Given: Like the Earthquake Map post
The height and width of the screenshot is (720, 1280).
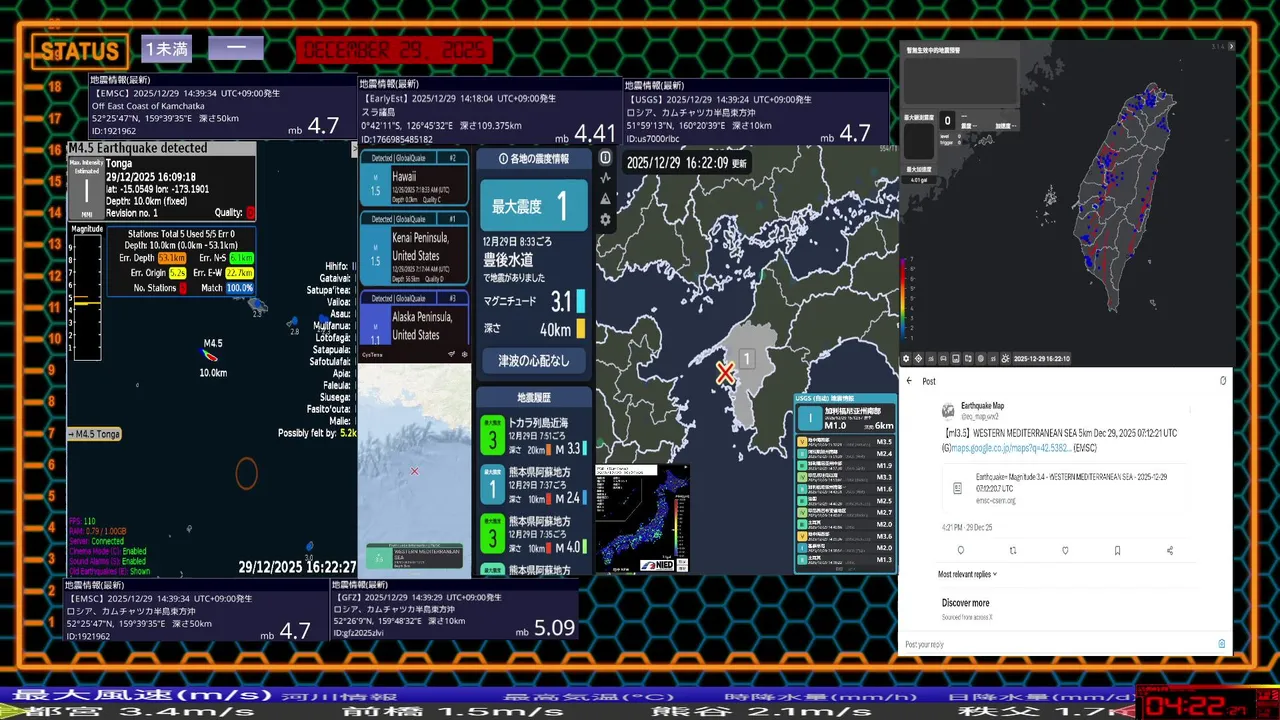Looking at the screenshot, I should pos(1065,550).
